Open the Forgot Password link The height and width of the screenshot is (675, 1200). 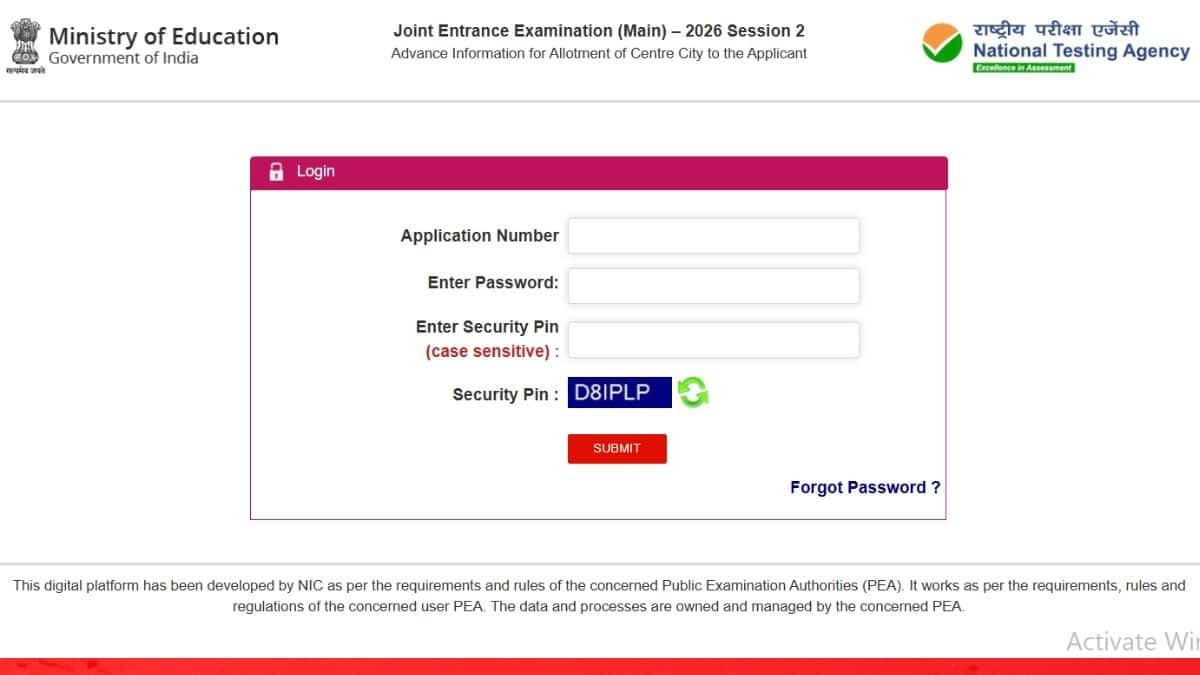864,488
